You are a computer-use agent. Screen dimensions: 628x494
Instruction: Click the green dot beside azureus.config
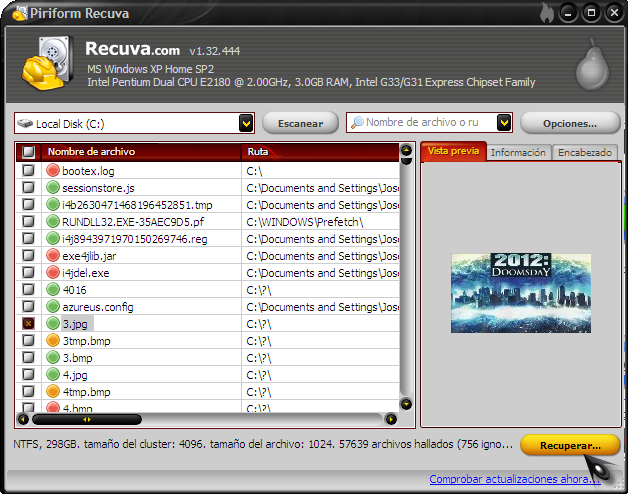point(53,306)
